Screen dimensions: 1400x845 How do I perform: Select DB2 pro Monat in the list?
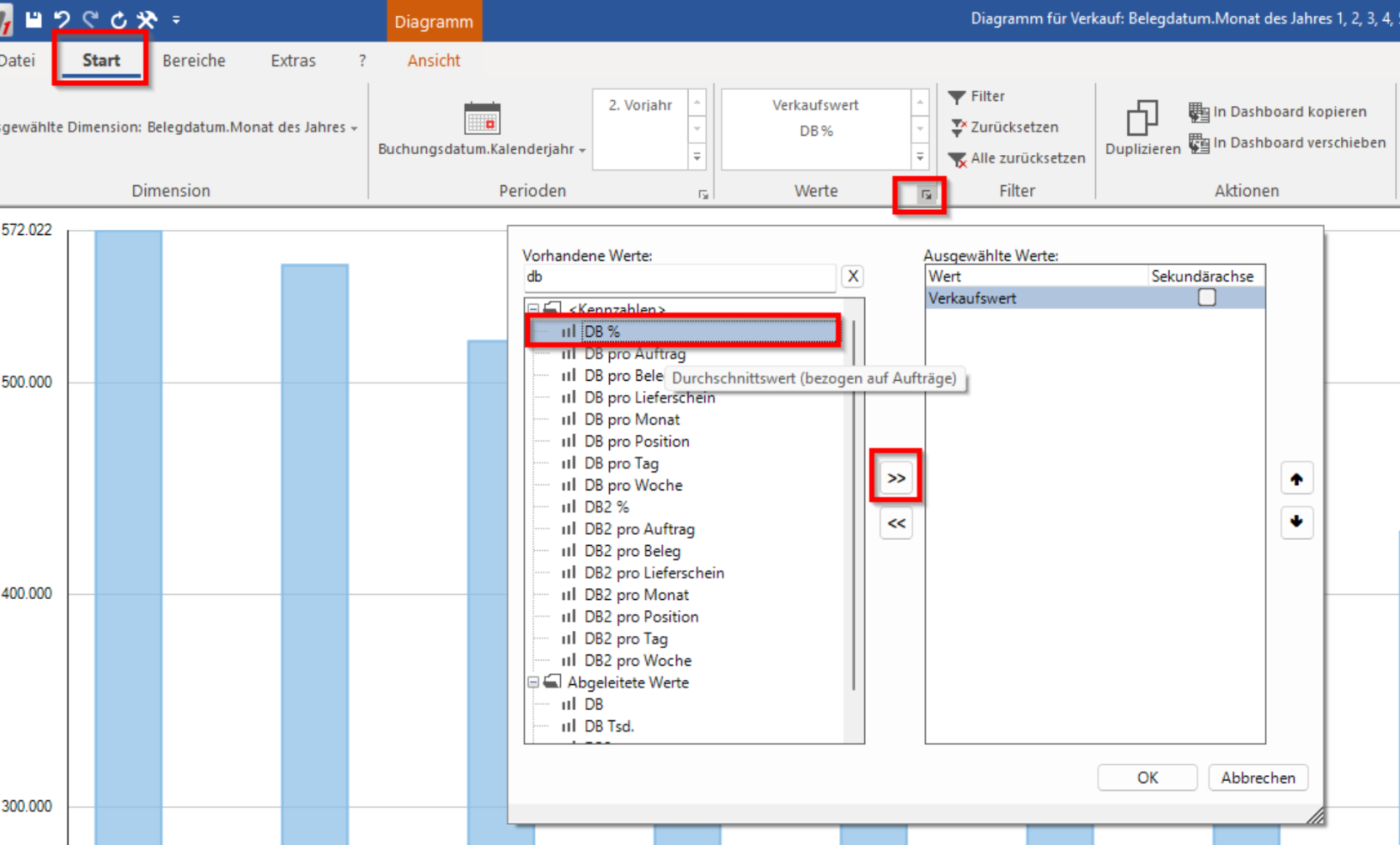point(636,595)
